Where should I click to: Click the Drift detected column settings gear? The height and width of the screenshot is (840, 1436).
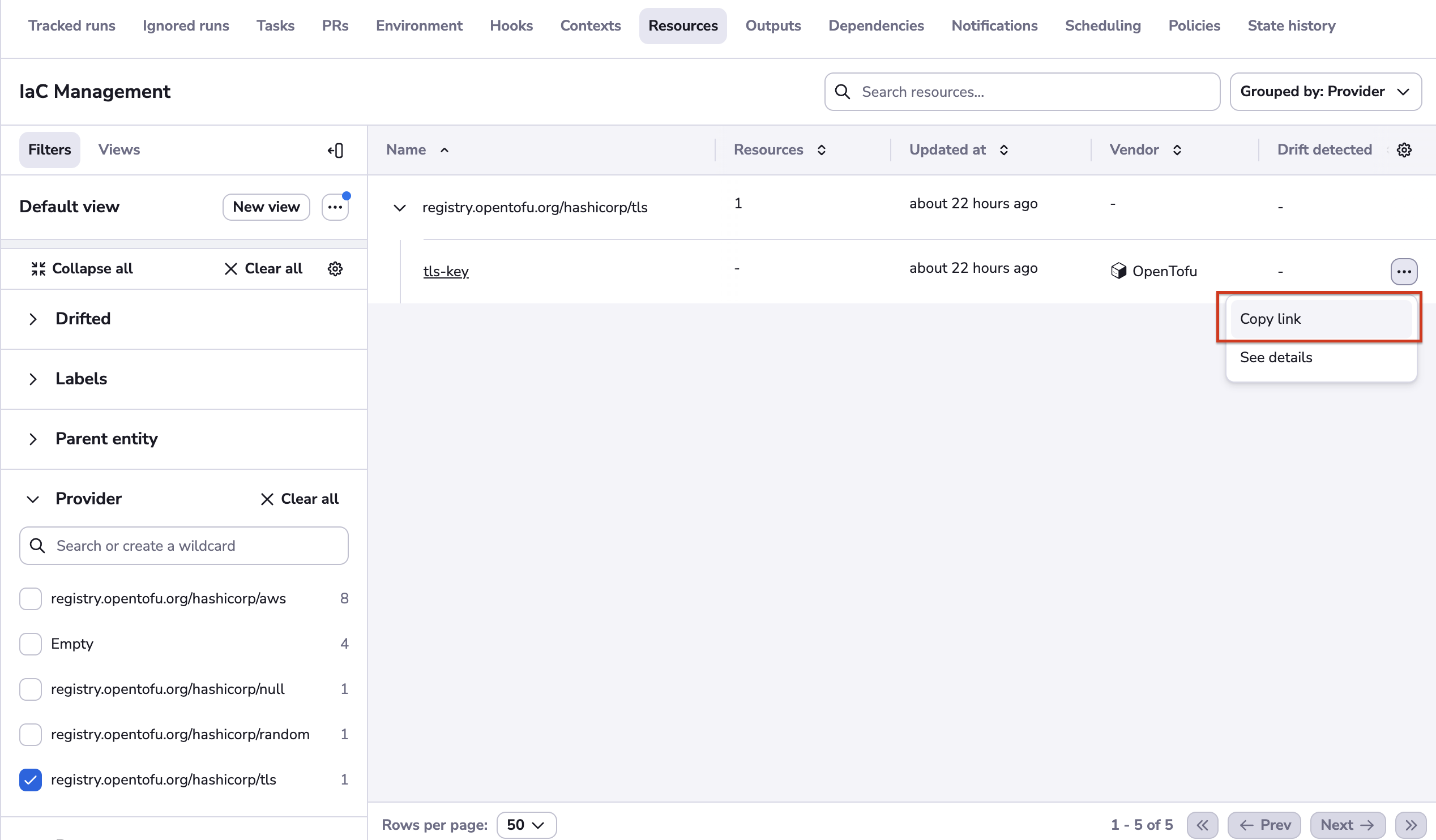1404,150
